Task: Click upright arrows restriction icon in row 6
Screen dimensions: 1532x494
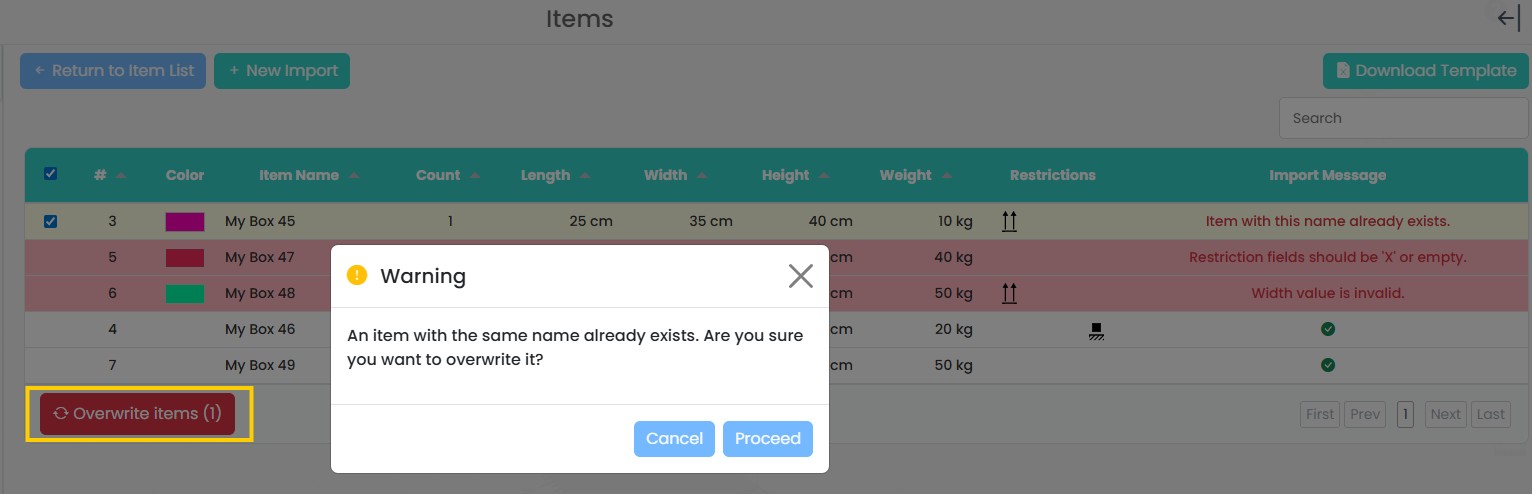Action: click(x=1009, y=294)
